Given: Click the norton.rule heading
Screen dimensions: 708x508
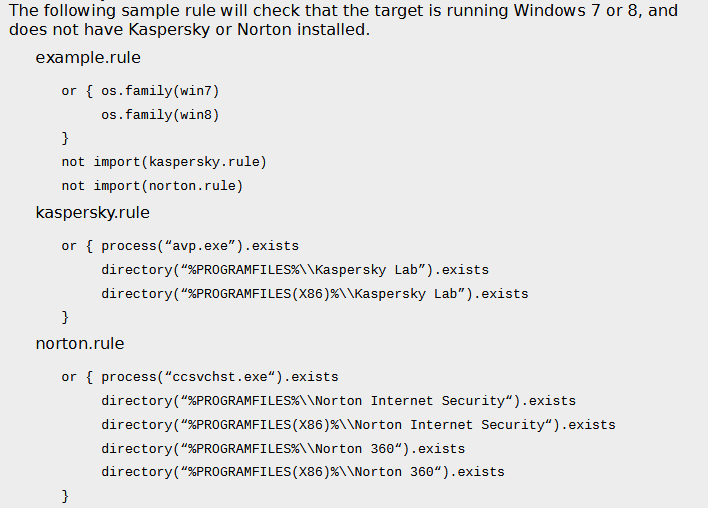Looking at the screenshot, I should (x=80, y=344).
